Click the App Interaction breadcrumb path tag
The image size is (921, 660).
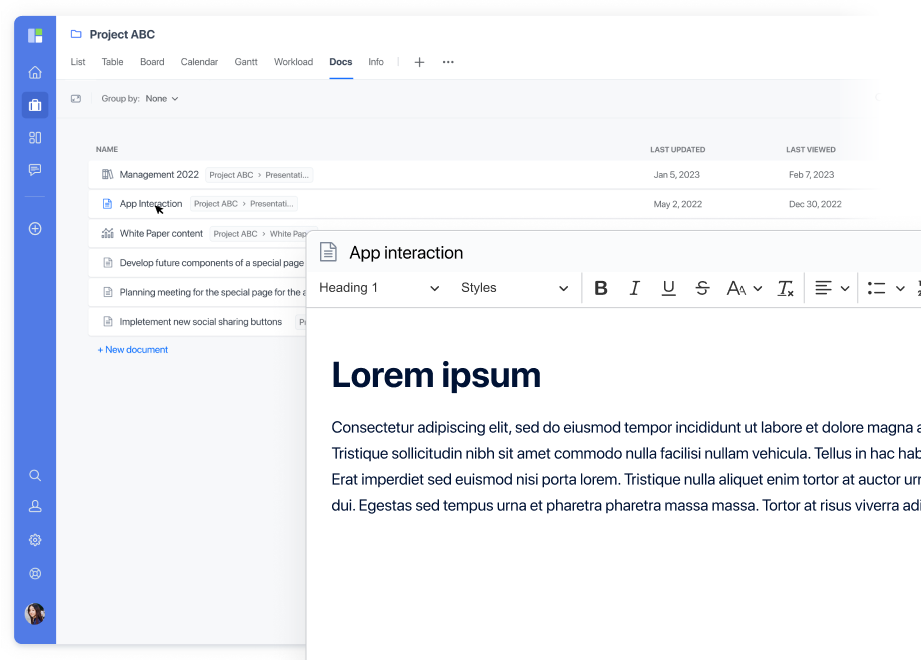click(x=244, y=204)
